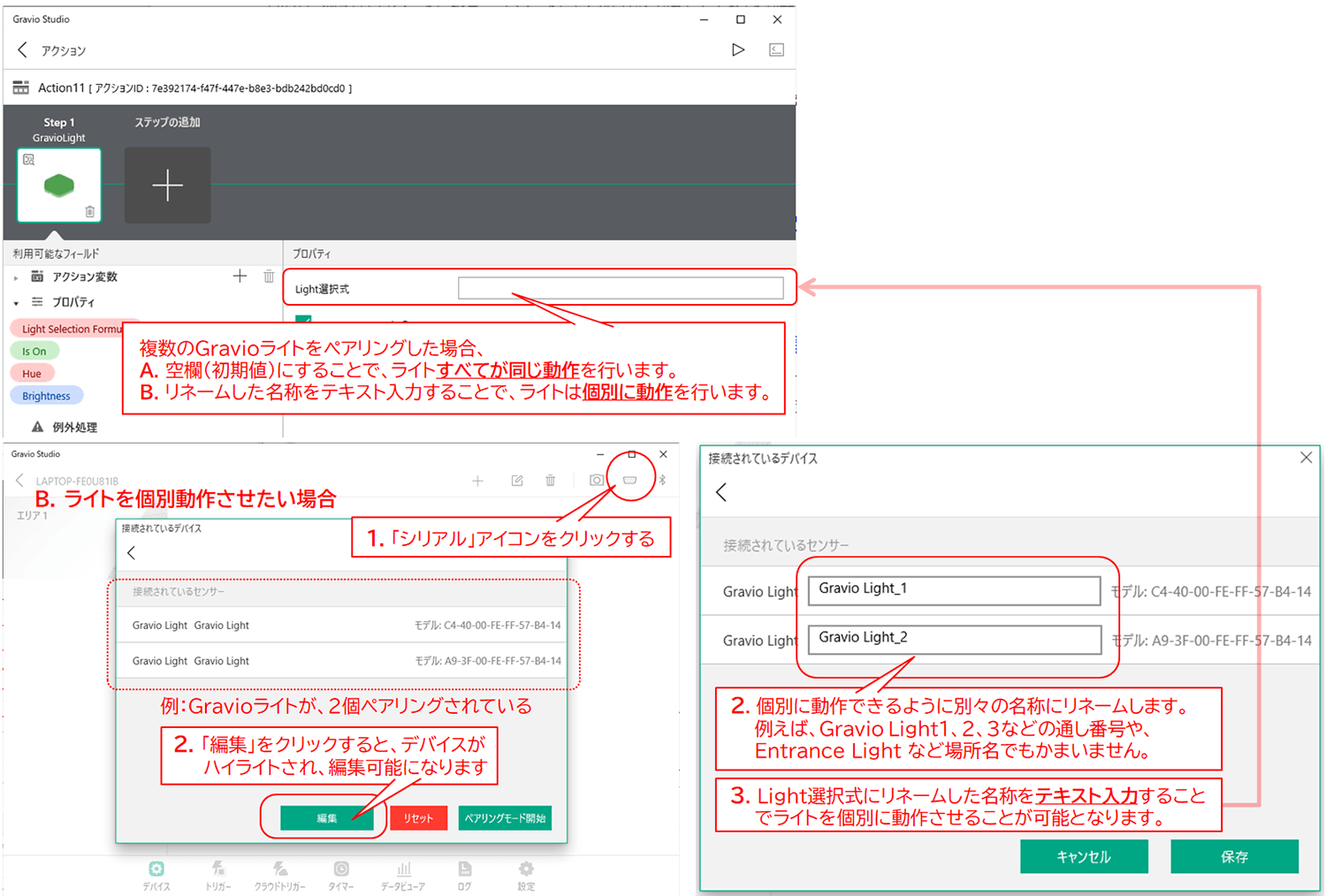Add a new step with the plus tile

(168, 186)
